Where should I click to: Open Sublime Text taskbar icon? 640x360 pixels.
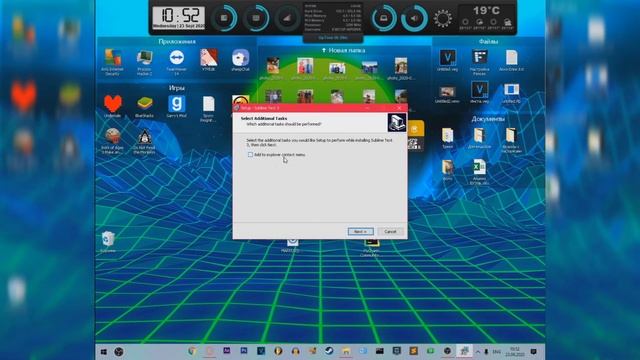(x=413, y=351)
